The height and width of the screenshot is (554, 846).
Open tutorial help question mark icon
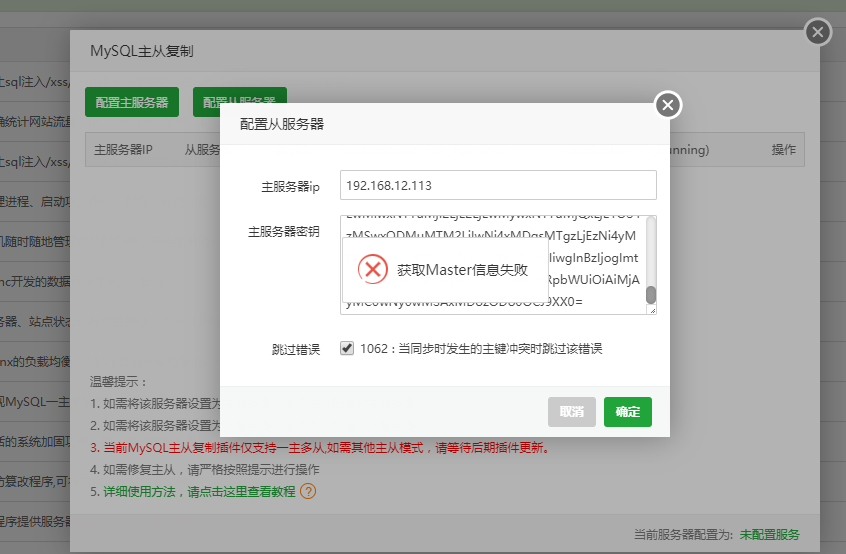click(308, 491)
